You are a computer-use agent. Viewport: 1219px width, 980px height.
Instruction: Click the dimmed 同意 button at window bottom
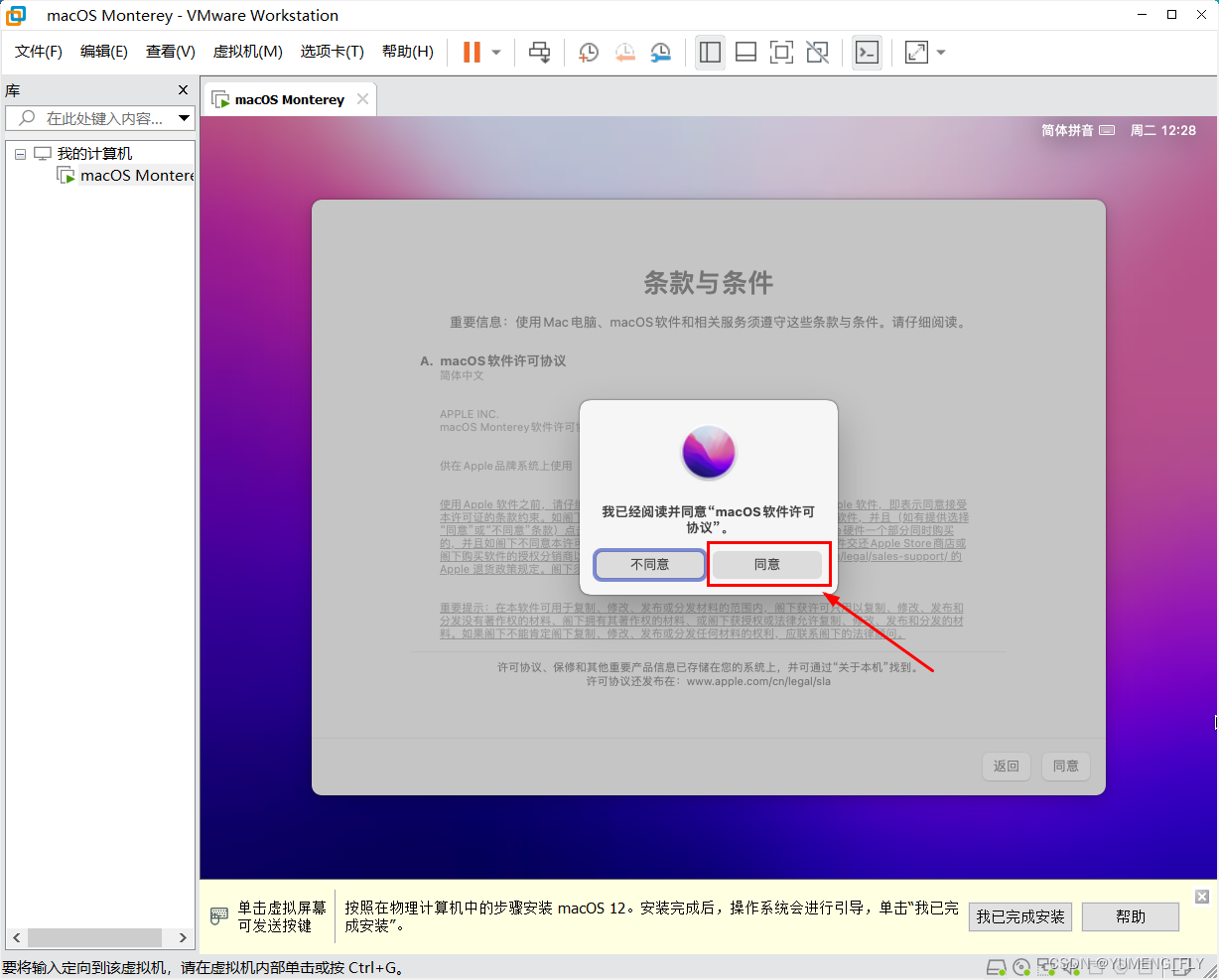(x=1066, y=766)
